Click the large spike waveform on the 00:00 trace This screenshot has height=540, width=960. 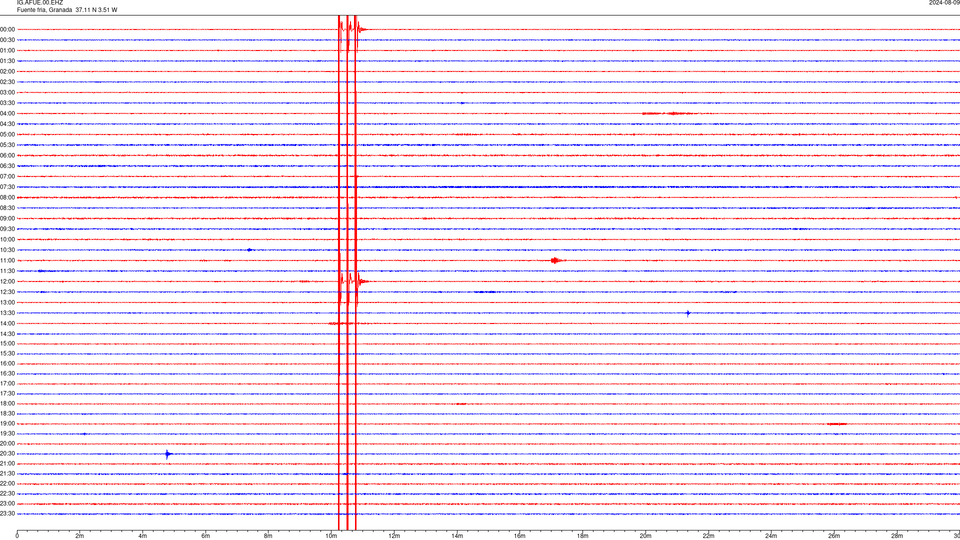pyautogui.click(x=352, y=29)
